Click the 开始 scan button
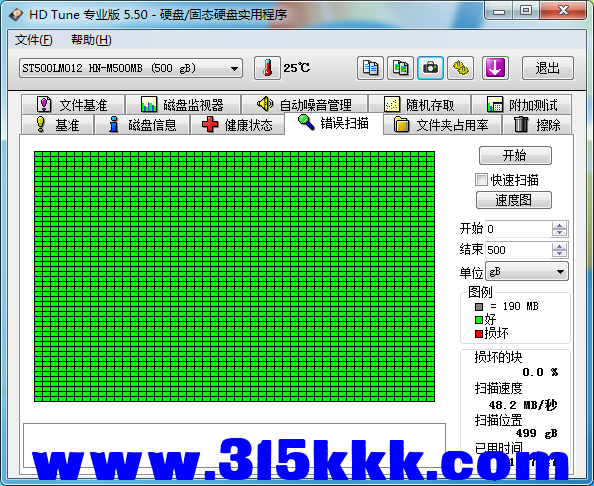Viewport: 594px width, 486px height. [515, 156]
